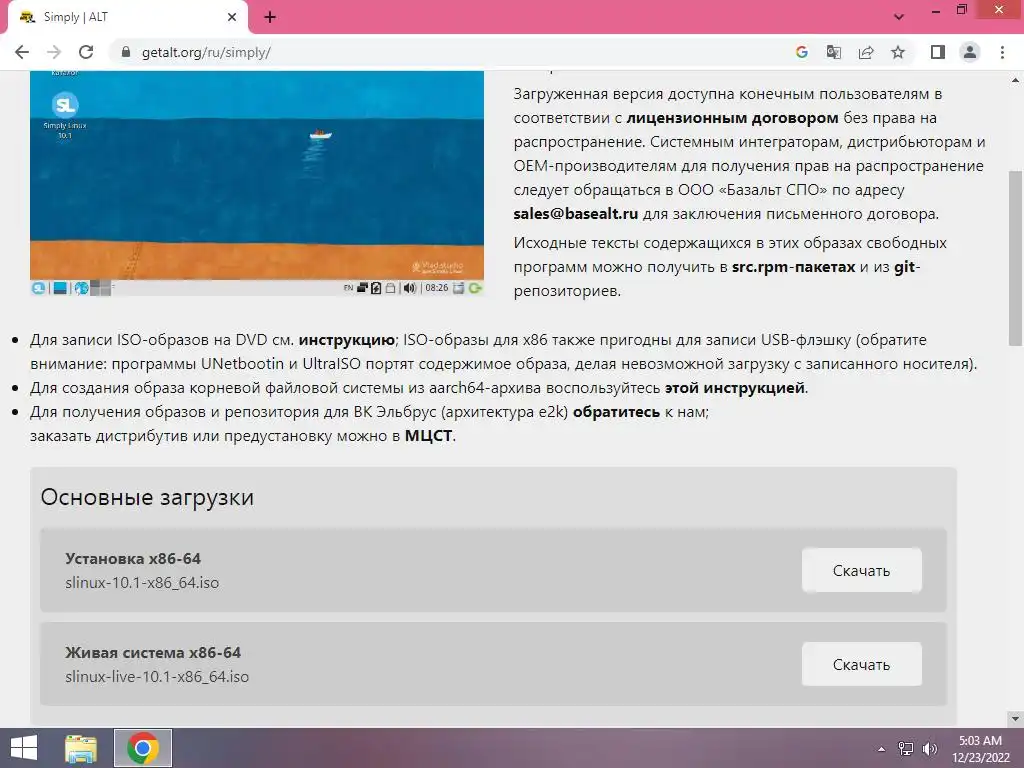1024x768 pixels.
Task: Select the Simply | ALT tab
Action: pyautogui.click(x=127, y=17)
